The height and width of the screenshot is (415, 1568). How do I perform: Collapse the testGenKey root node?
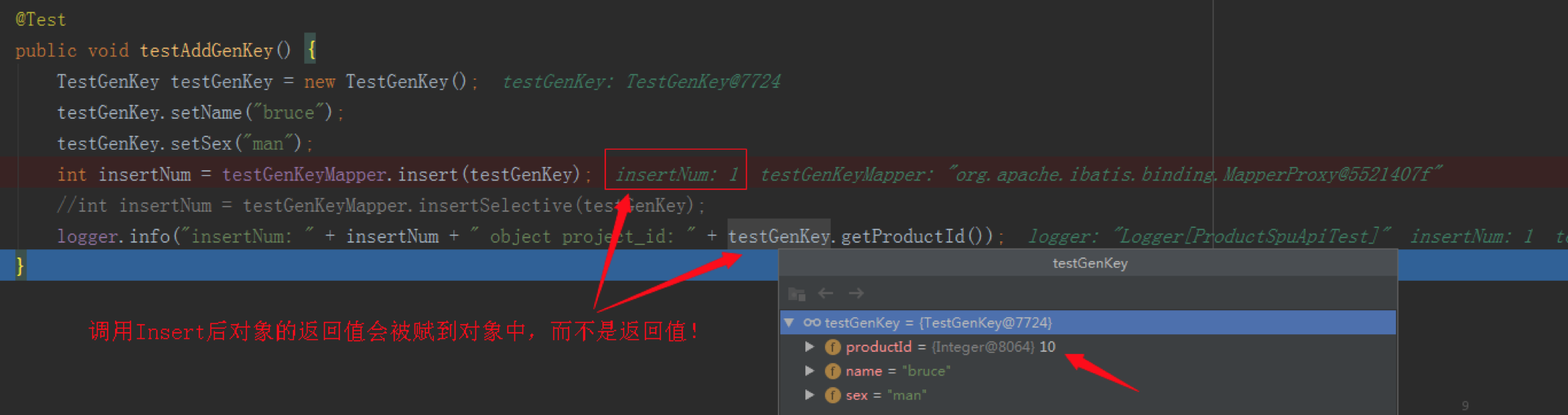pyautogui.click(x=789, y=323)
